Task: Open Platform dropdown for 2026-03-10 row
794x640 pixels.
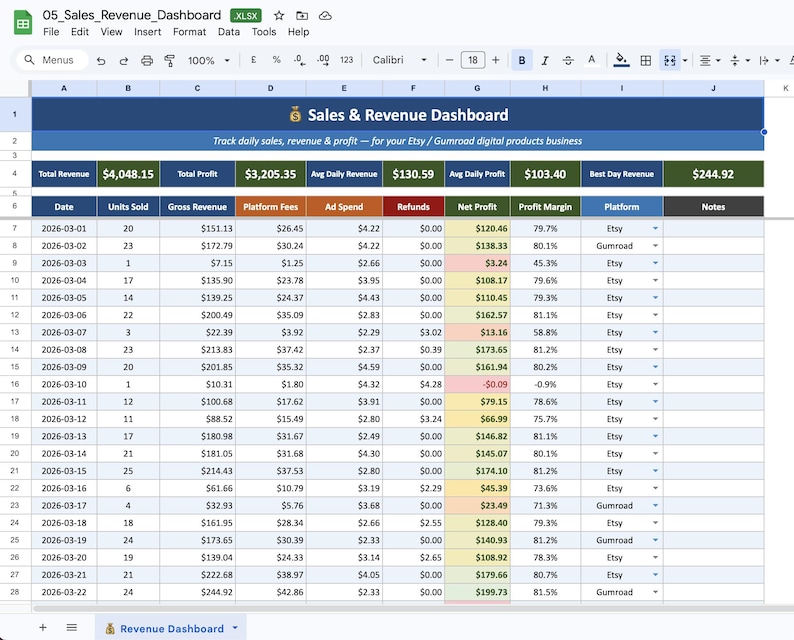Action: (655, 384)
